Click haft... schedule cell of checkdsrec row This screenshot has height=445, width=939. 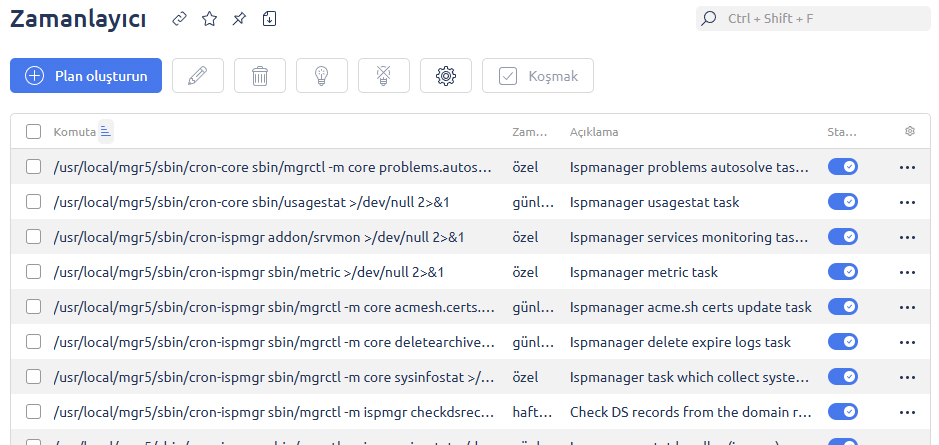(531, 412)
